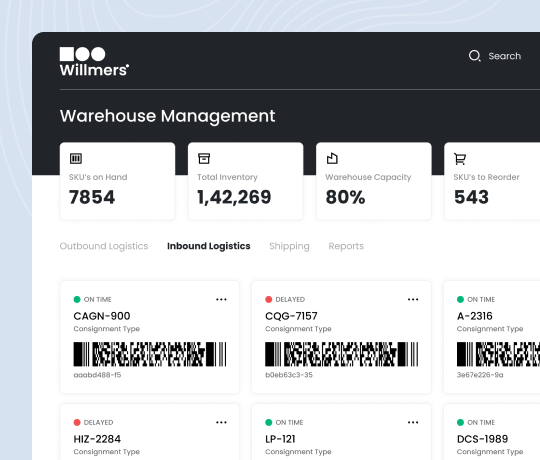Select consignment title A-2316
This screenshot has width=540, height=460.
point(475,316)
